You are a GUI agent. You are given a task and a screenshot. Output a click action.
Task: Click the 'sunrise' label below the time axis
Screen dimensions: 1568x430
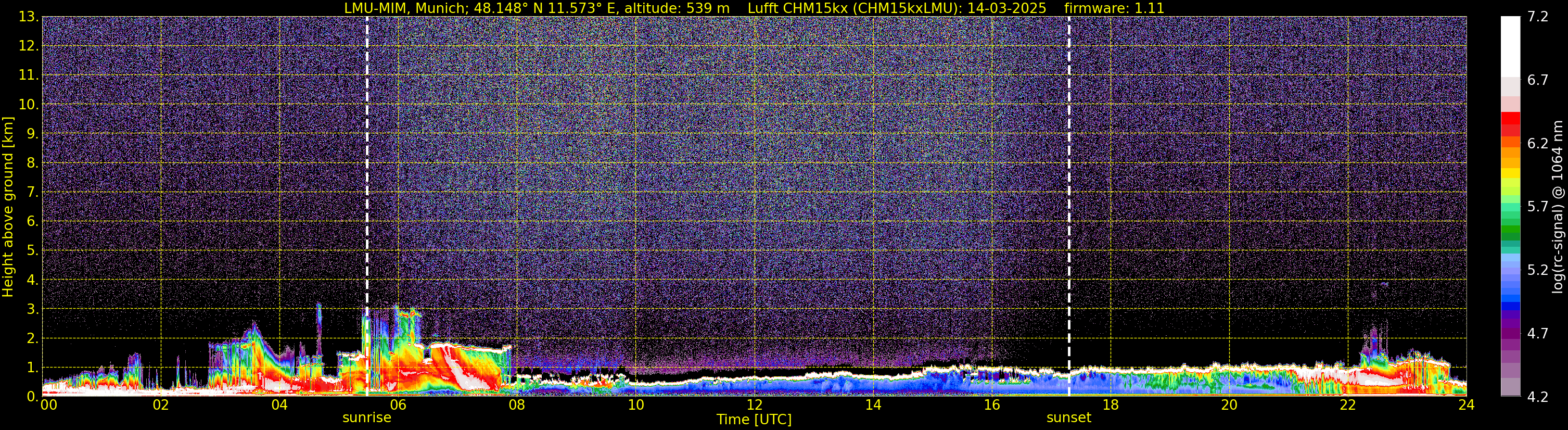pyautogui.click(x=366, y=418)
